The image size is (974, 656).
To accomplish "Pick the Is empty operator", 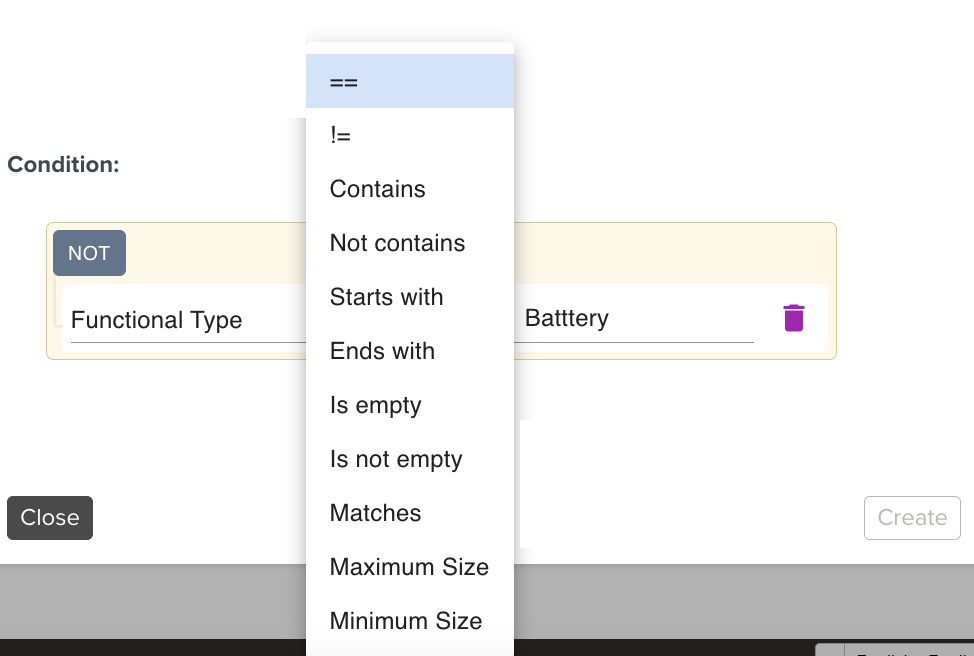I will [409, 405].
